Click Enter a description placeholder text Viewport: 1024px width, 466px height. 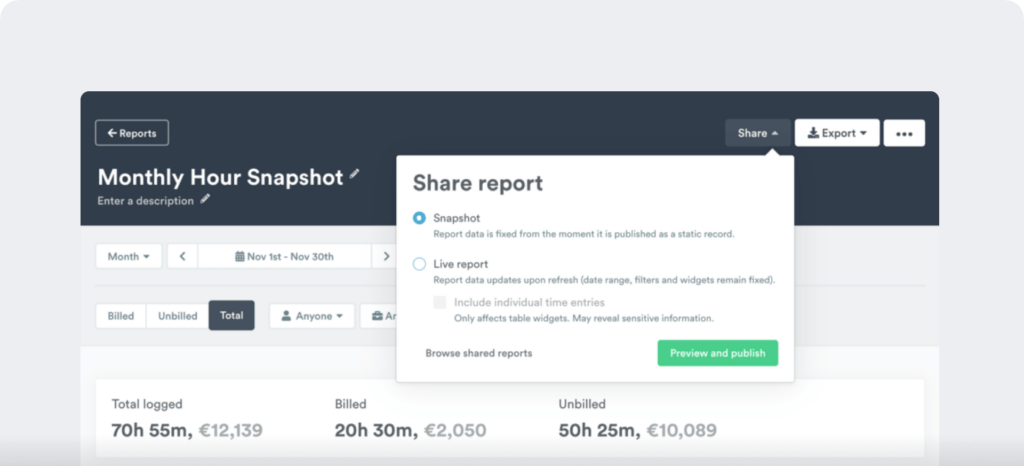146,201
